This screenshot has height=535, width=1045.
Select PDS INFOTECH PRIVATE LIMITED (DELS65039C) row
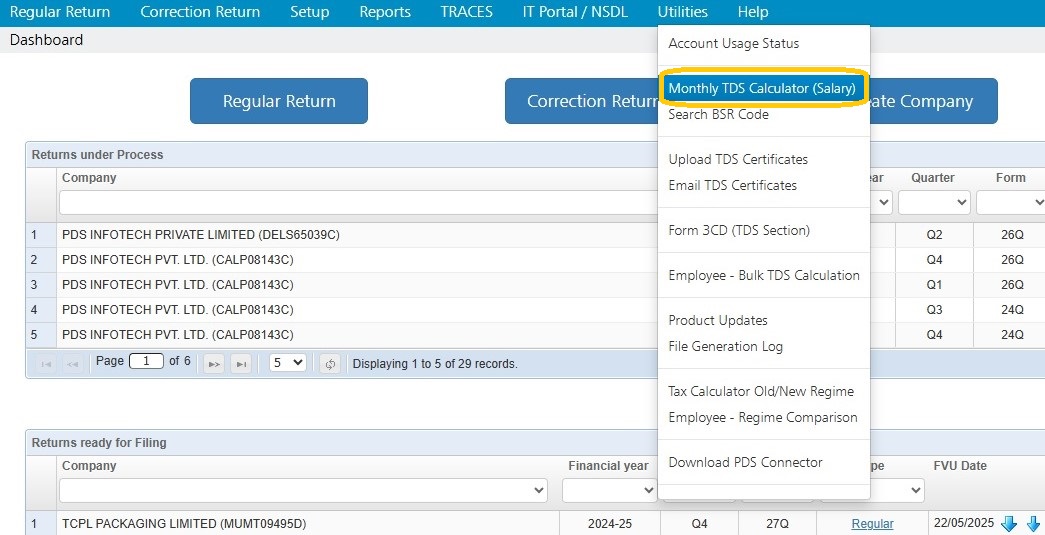[x=341, y=235]
